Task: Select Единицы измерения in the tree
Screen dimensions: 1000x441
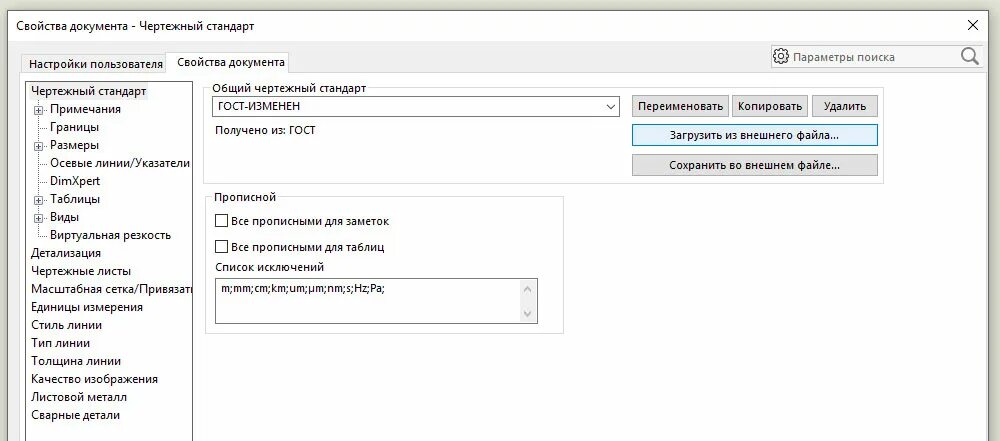Action: pos(86,307)
